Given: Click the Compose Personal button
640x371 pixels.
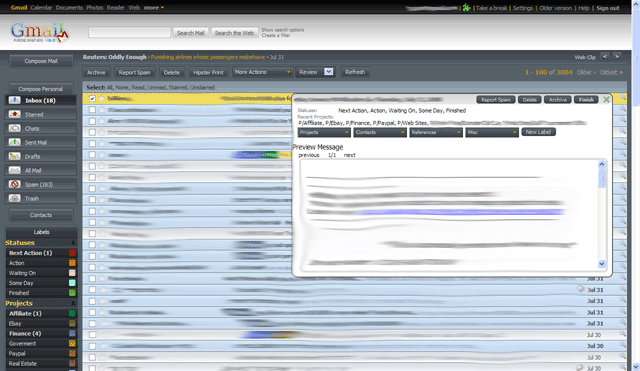Looking at the screenshot, I should coord(41,89).
